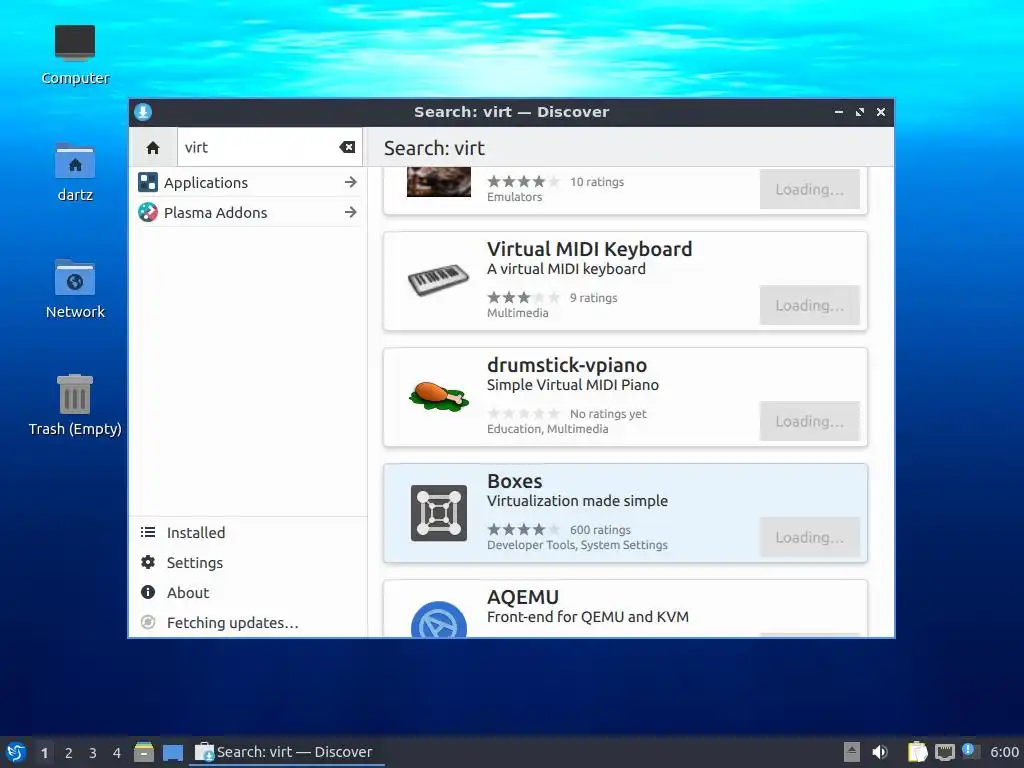Open the volume control tray icon

tap(880, 752)
